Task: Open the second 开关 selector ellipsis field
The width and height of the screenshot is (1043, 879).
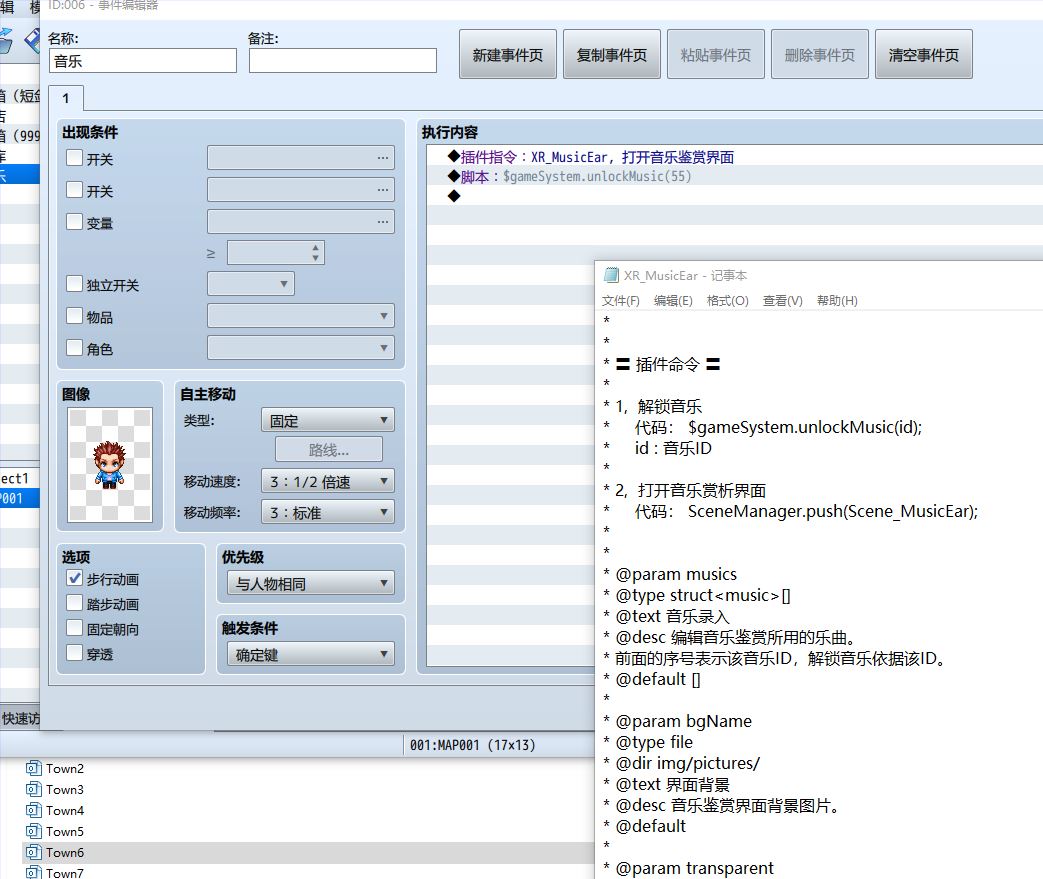Action: (301, 190)
